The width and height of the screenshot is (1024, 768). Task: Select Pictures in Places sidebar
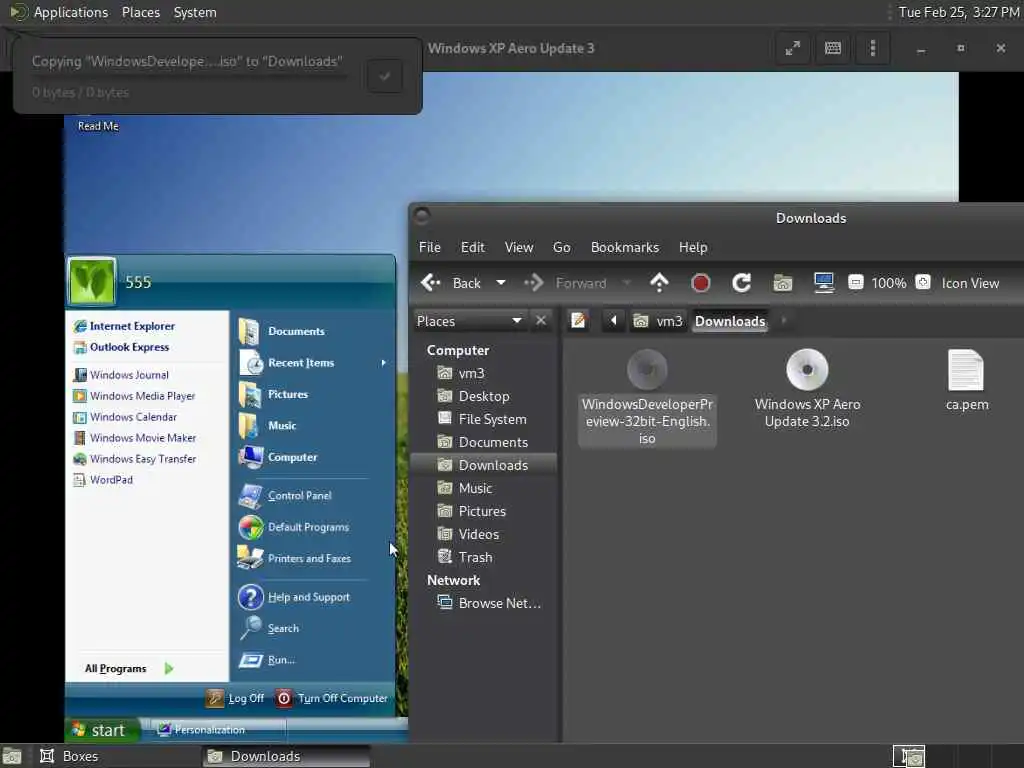[x=484, y=511]
